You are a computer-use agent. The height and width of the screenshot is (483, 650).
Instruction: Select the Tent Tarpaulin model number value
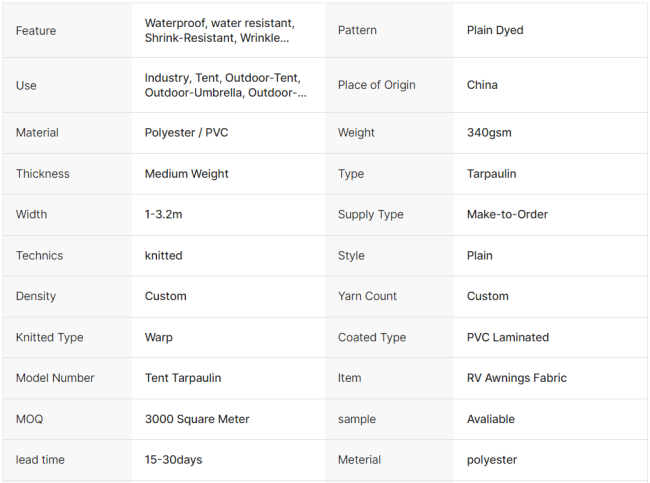(x=183, y=378)
